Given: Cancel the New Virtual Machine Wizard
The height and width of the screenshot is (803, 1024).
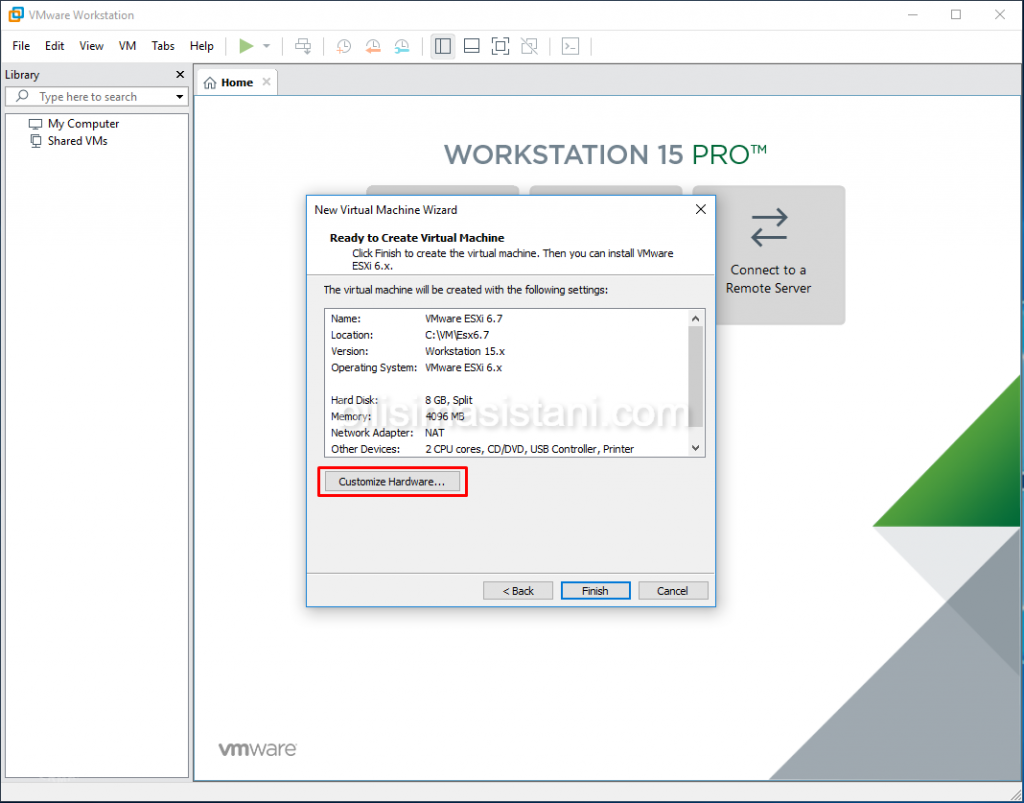Looking at the screenshot, I should [x=673, y=590].
